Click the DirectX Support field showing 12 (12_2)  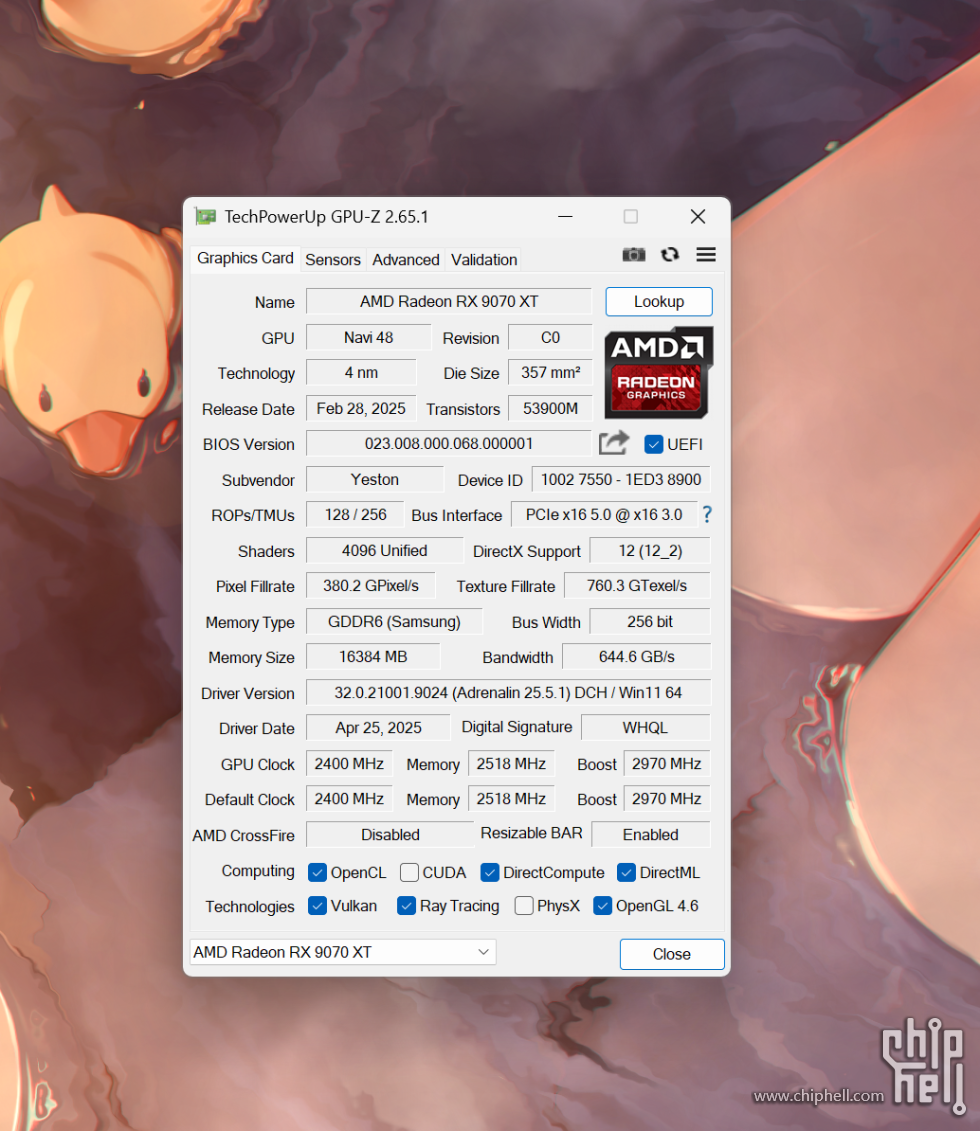[x=650, y=551]
